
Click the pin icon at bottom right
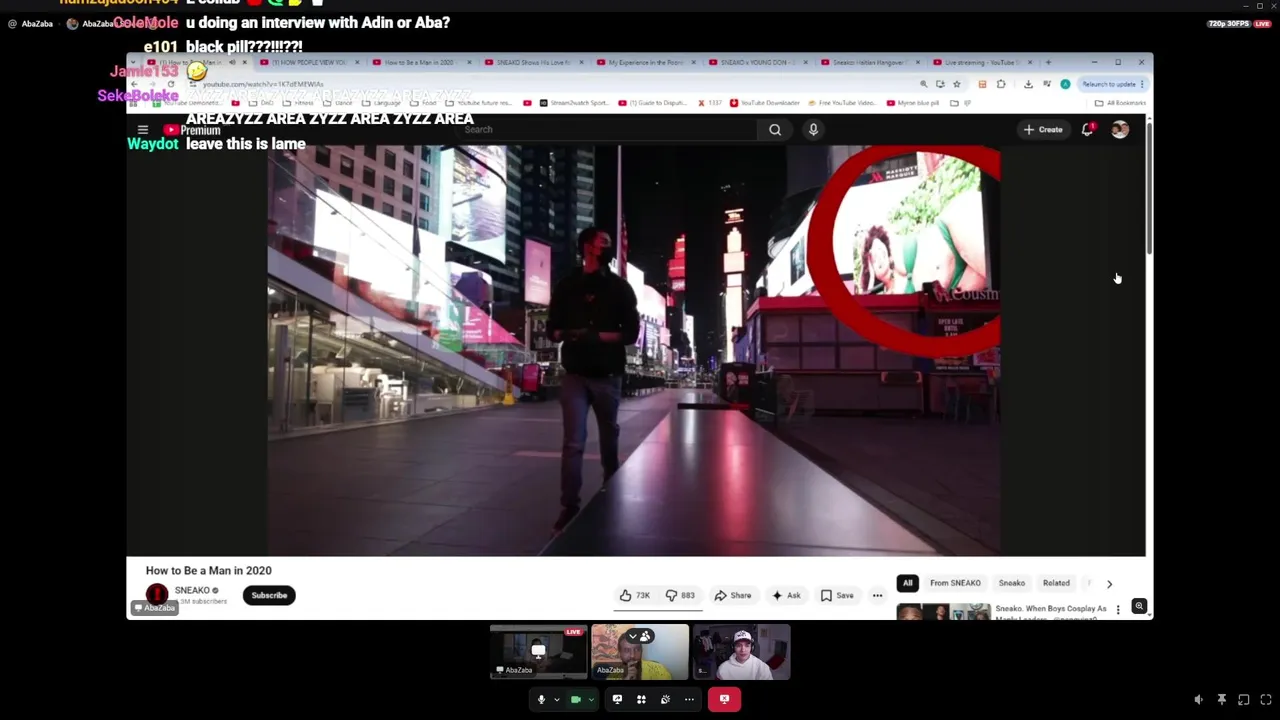(1221, 700)
